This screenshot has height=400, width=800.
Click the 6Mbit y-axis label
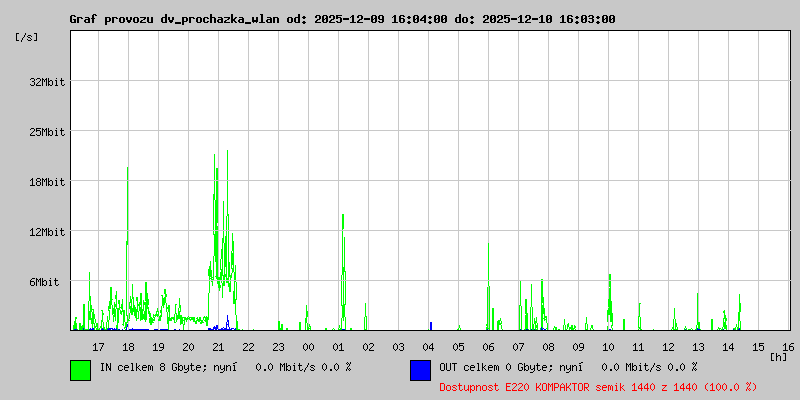[44, 282]
